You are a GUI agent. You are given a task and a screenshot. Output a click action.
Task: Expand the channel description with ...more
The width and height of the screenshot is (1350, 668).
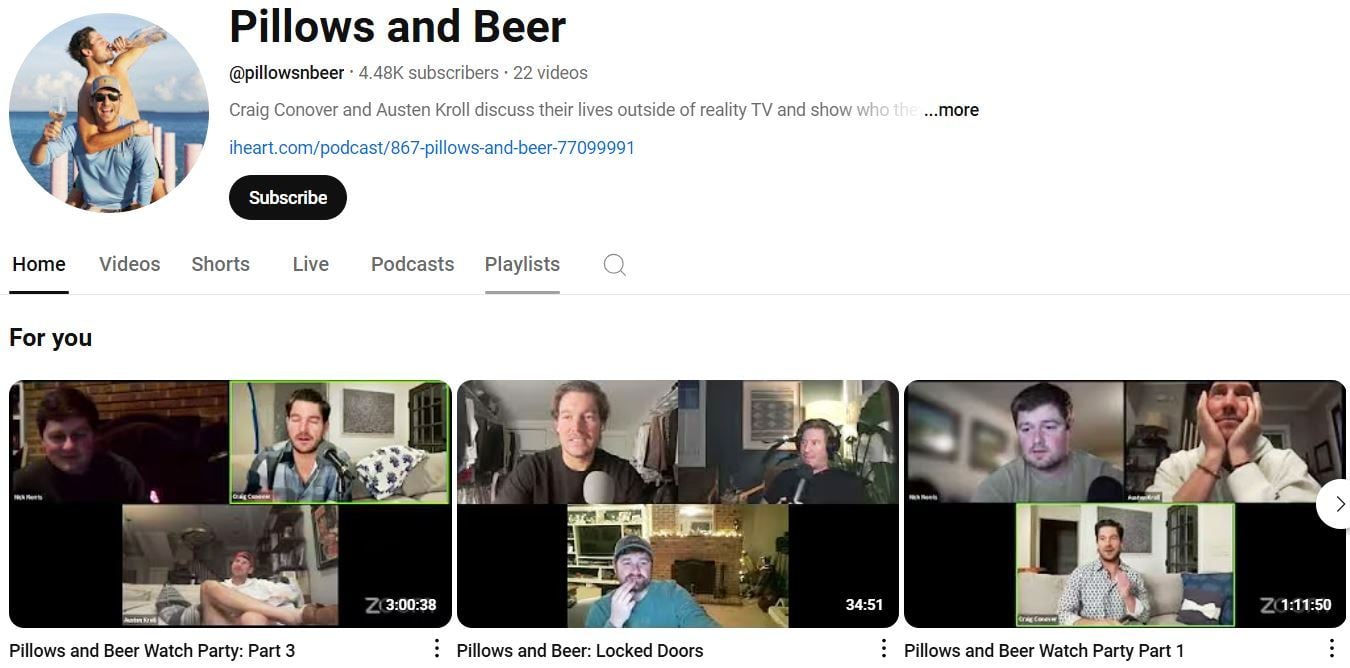(951, 110)
